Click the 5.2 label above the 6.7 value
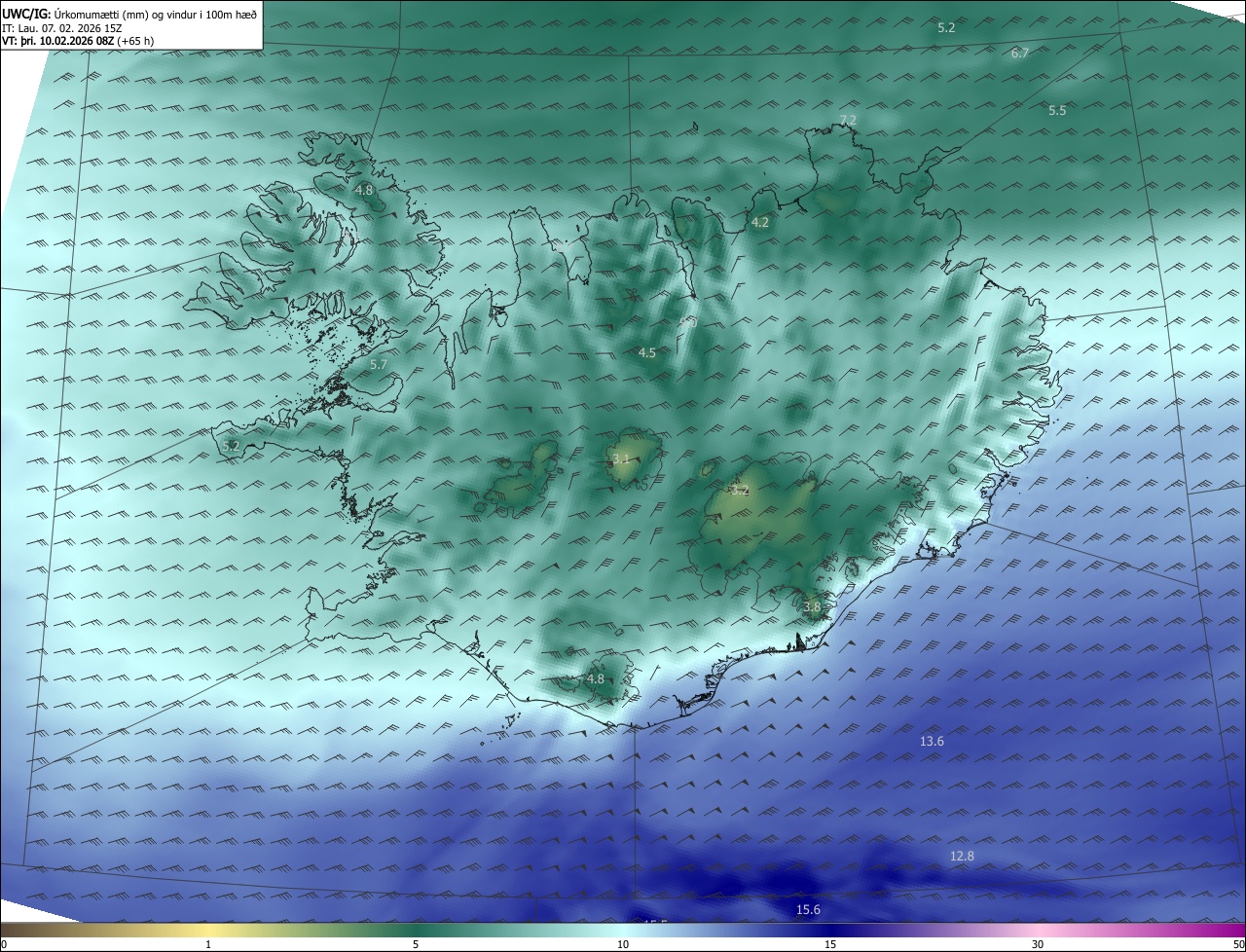 tap(946, 28)
